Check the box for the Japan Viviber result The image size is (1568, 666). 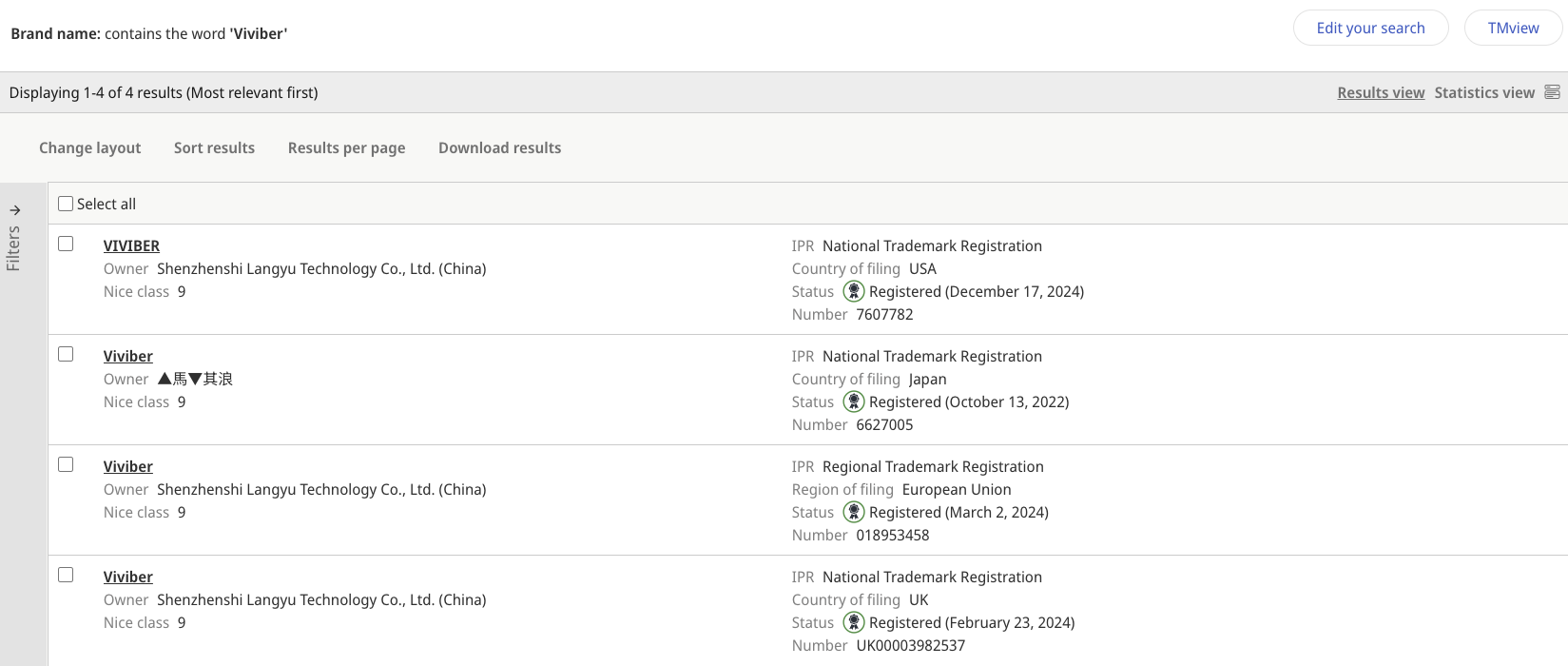[x=66, y=354]
